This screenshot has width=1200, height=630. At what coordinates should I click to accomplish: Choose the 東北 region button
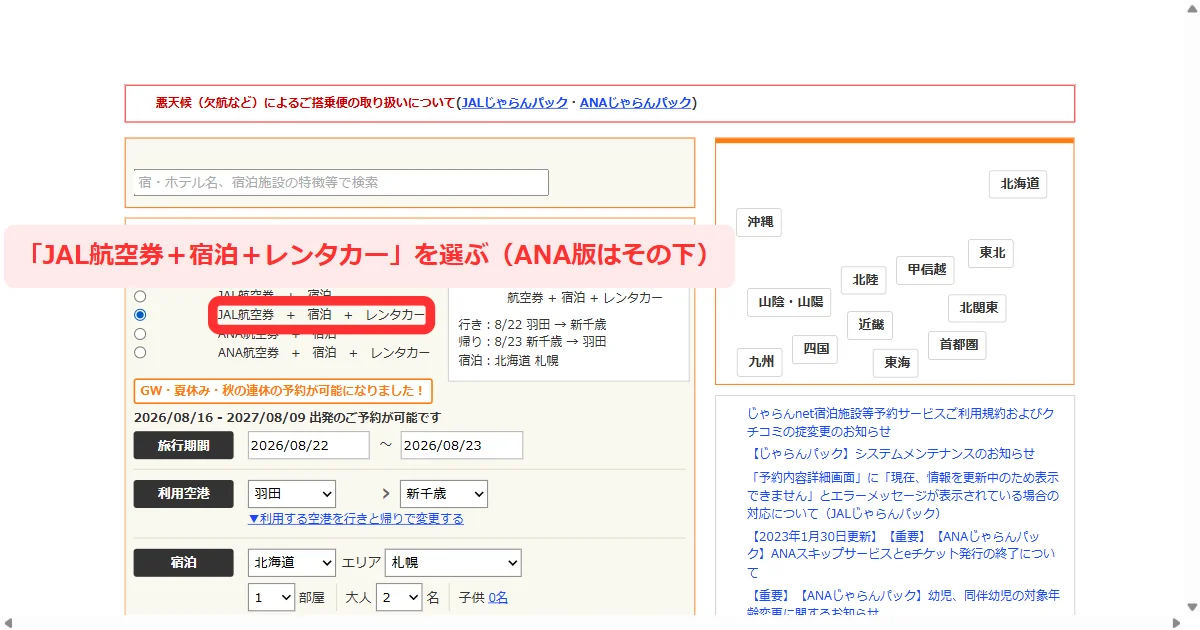991,253
